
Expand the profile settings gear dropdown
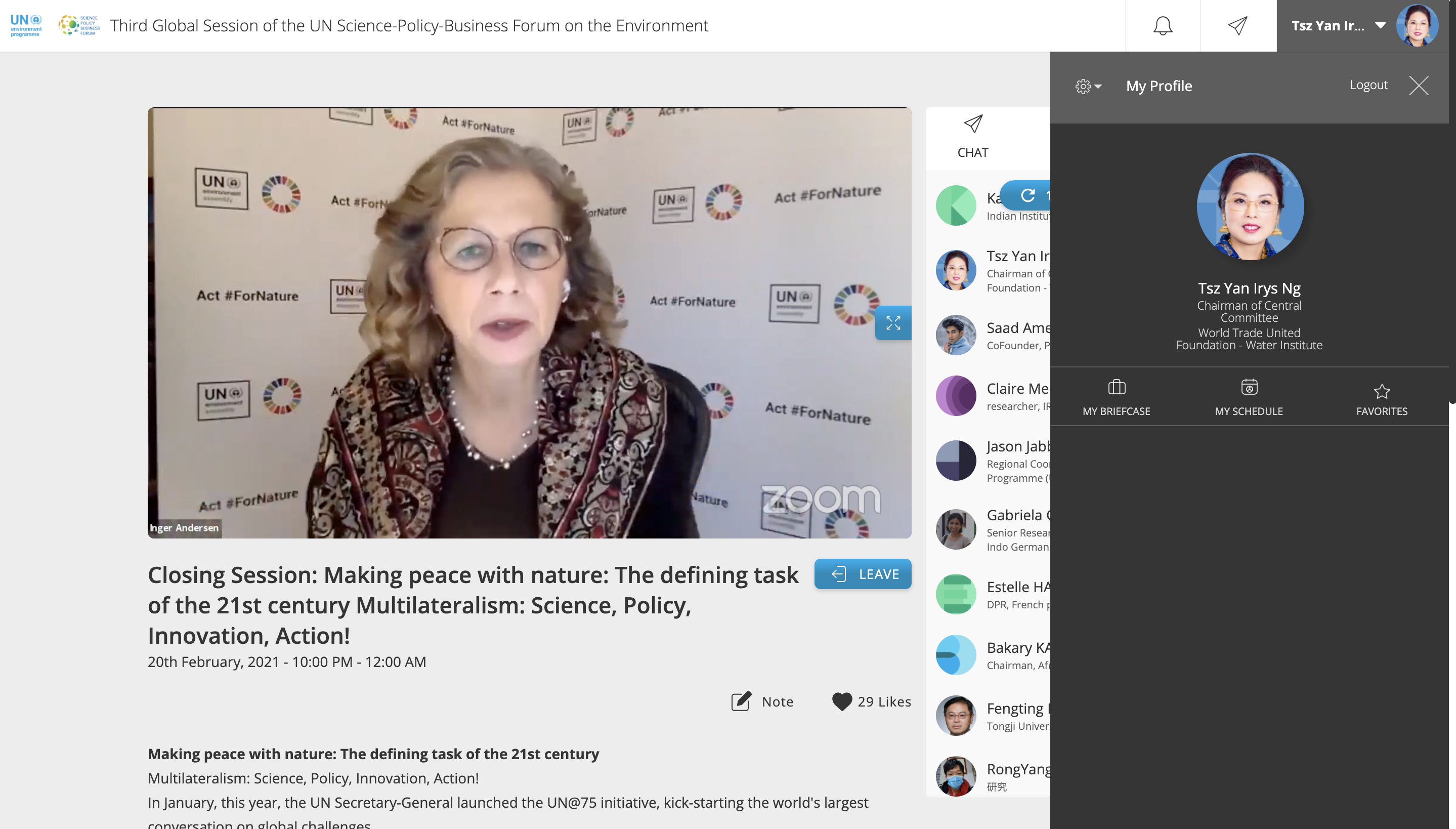click(x=1088, y=87)
